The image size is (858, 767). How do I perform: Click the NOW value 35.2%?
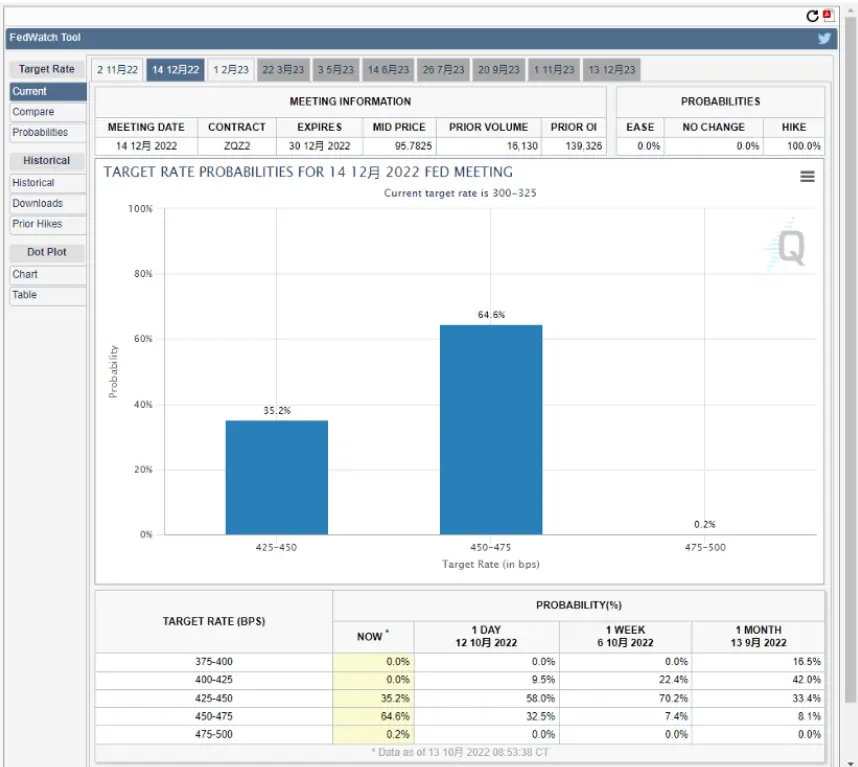(x=395, y=698)
